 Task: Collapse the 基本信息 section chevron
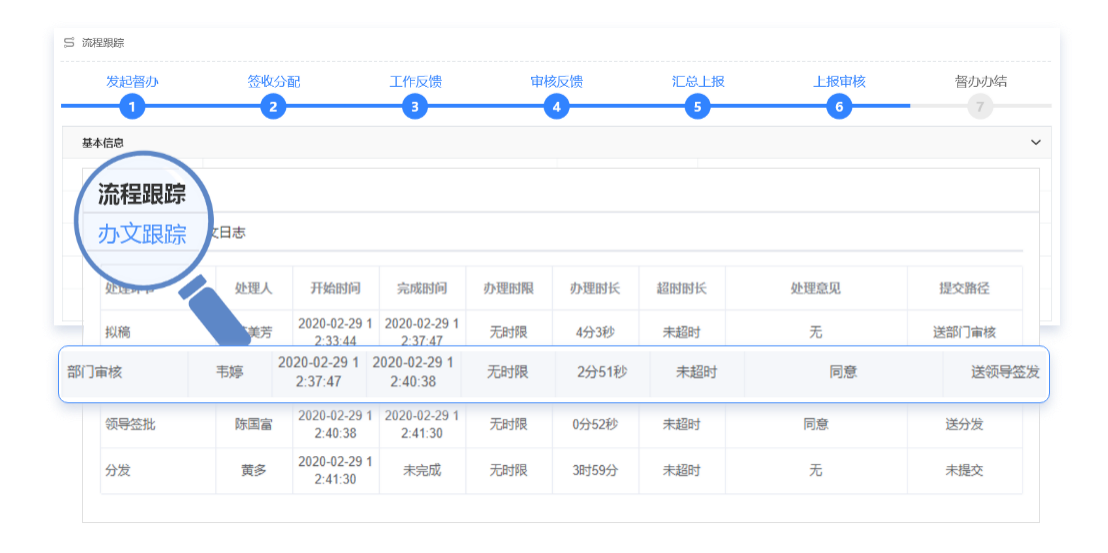[x=1035, y=143]
